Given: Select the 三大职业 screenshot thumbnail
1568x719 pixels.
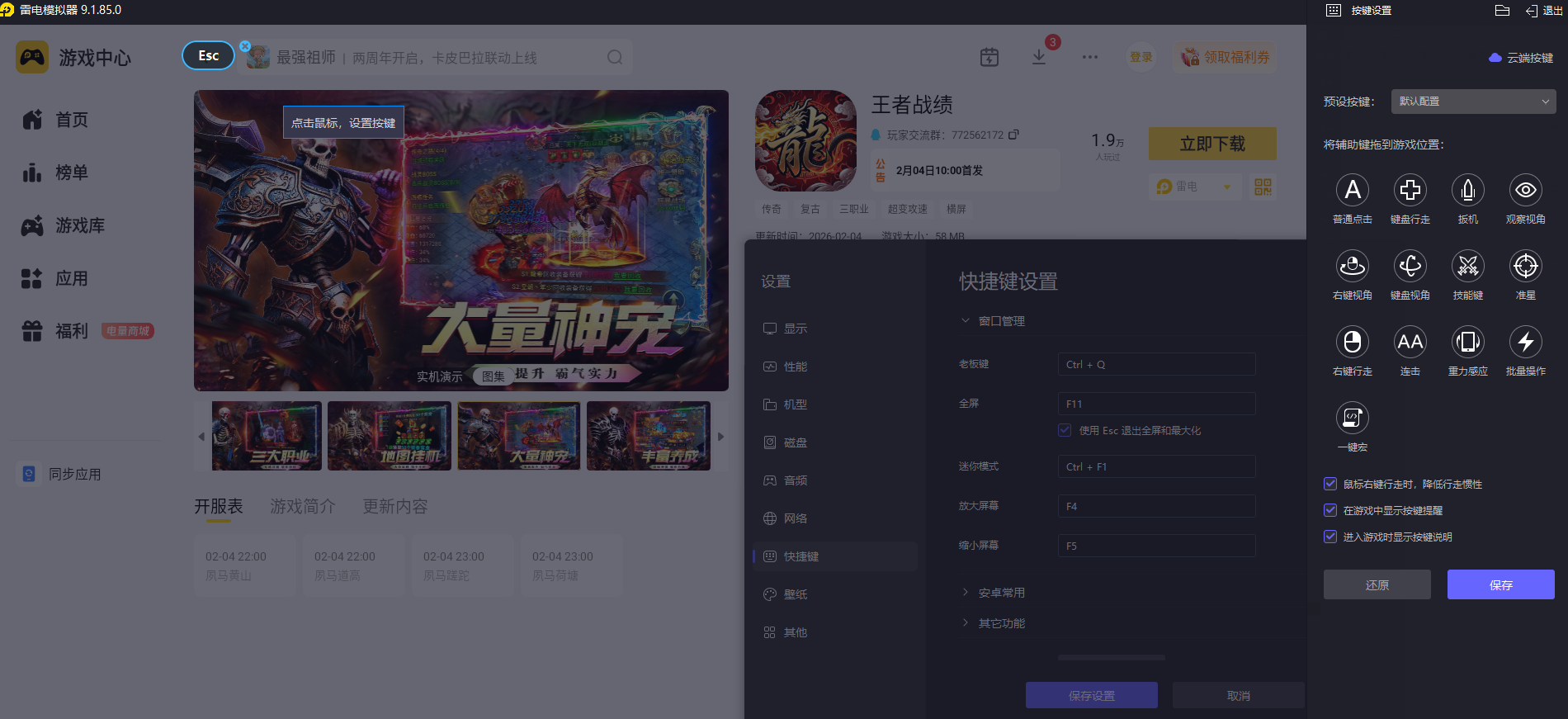Looking at the screenshot, I should click(x=267, y=436).
